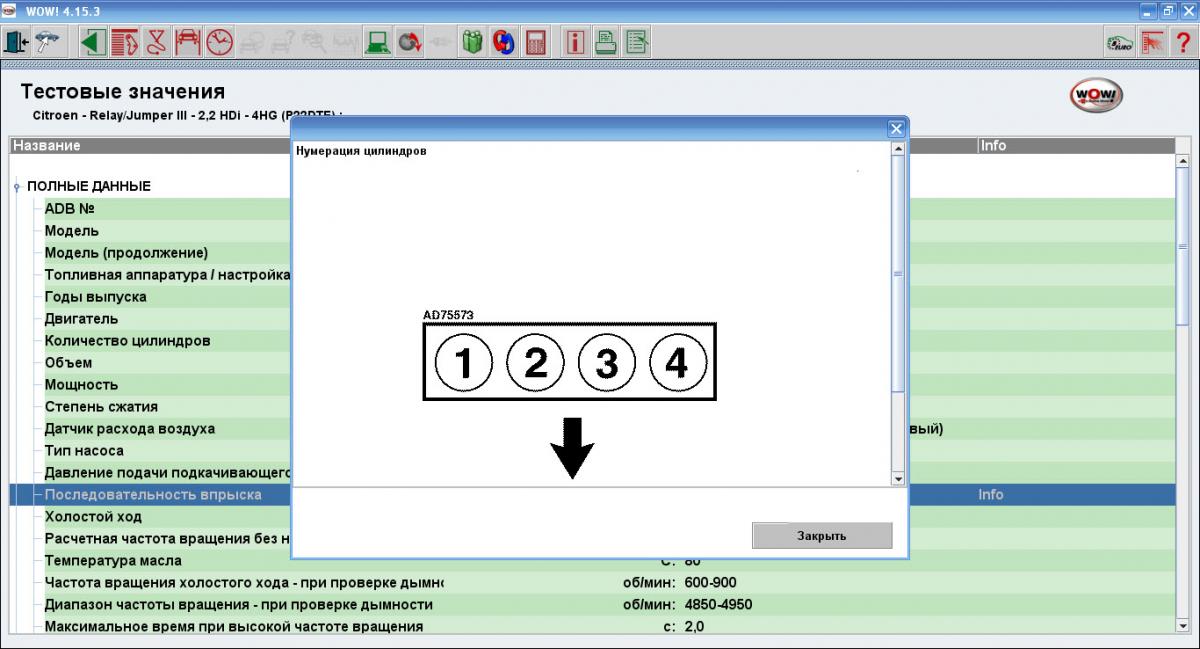Close the cylinder numbering dialog with X
This screenshot has height=649, width=1200.
click(x=896, y=129)
